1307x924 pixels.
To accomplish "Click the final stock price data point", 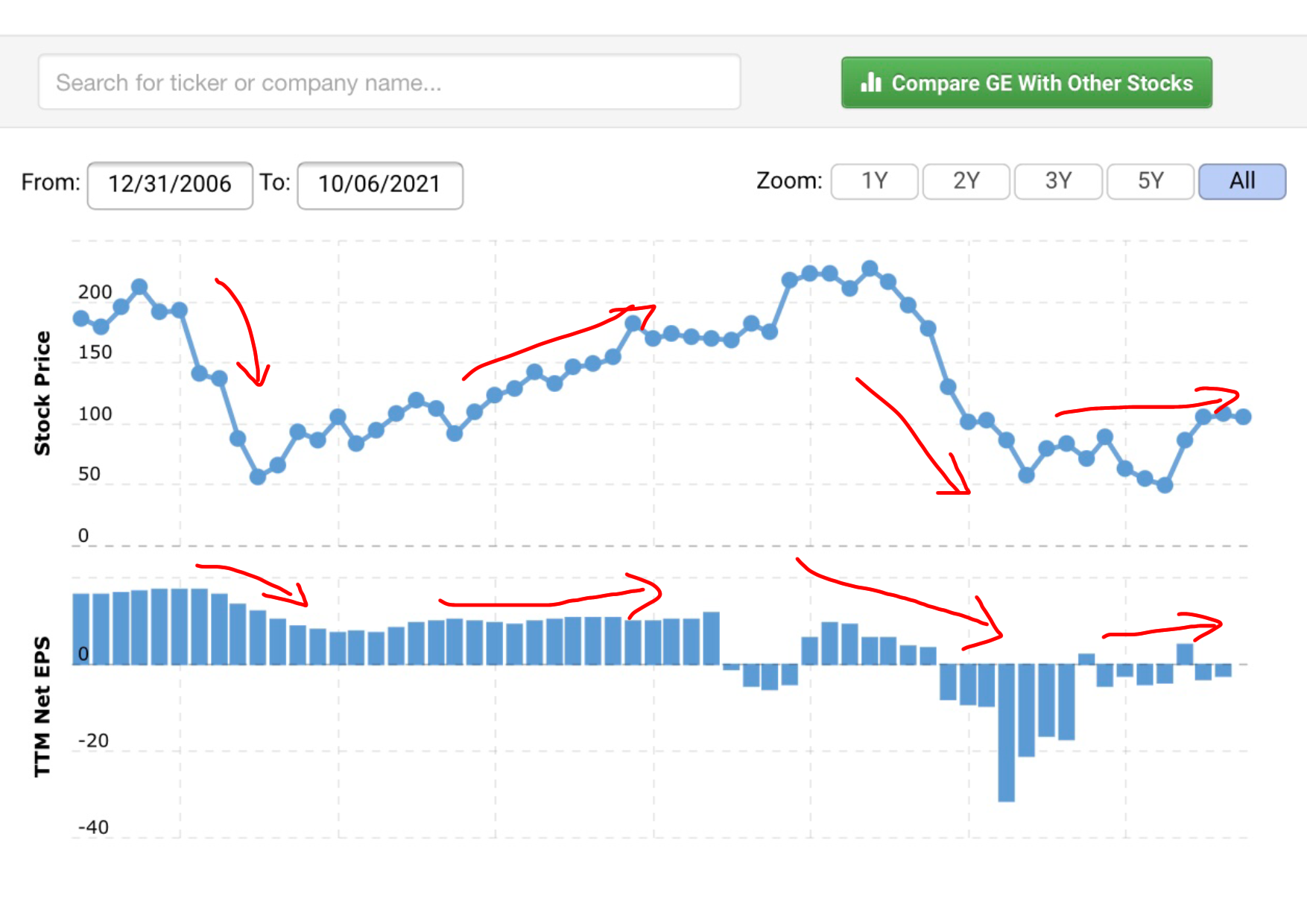I will [1243, 417].
